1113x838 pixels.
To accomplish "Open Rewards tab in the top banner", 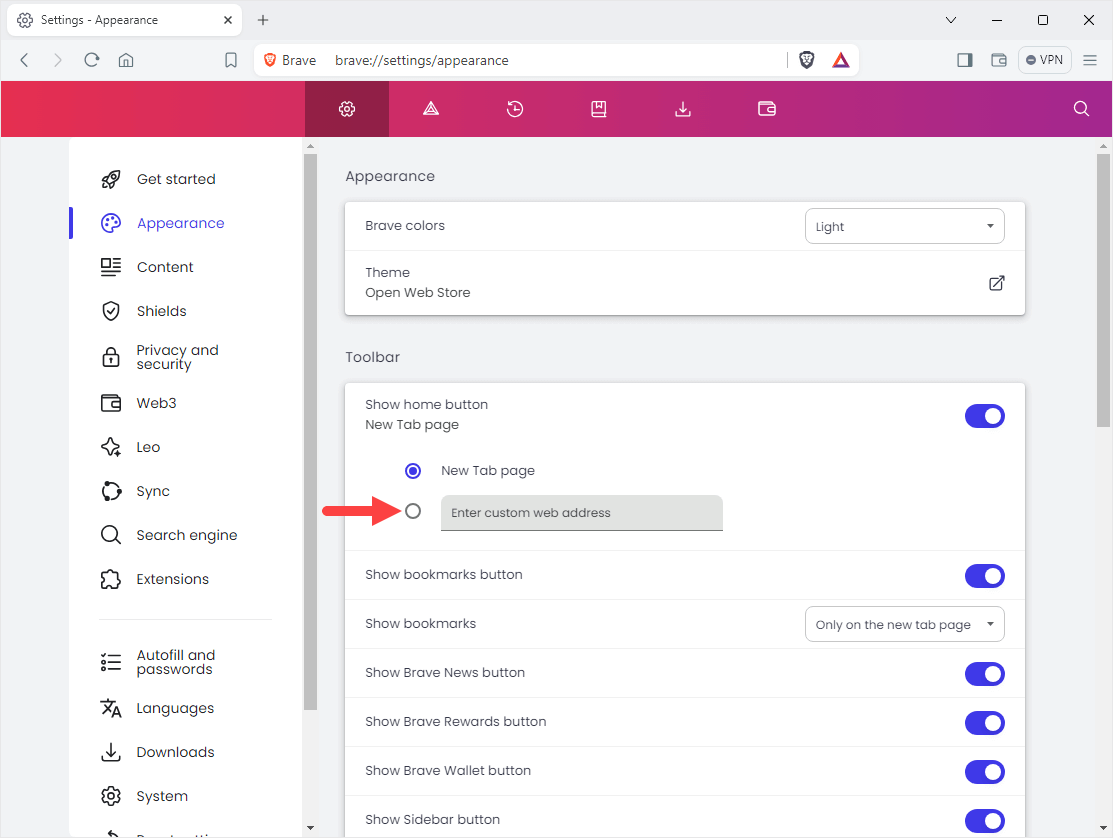I will pyautogui.click(x=431, y=109).
